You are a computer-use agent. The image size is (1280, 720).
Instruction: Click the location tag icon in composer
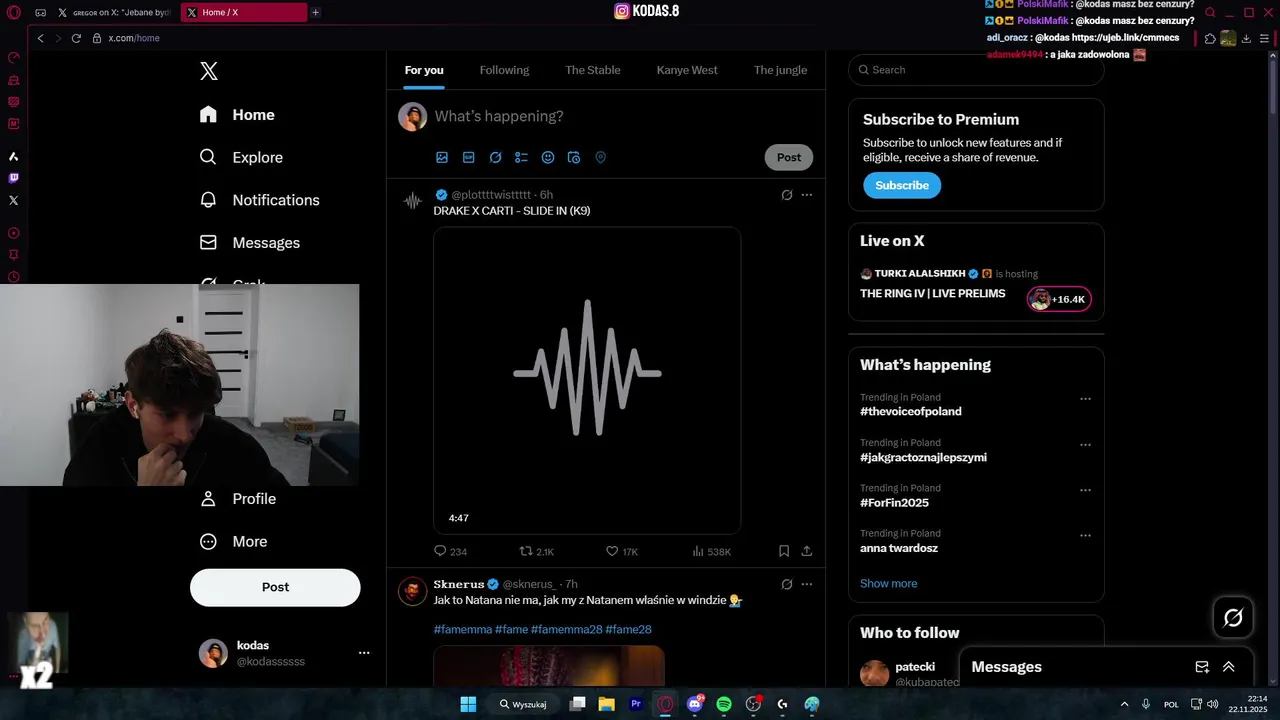click(x=601, y=157)
